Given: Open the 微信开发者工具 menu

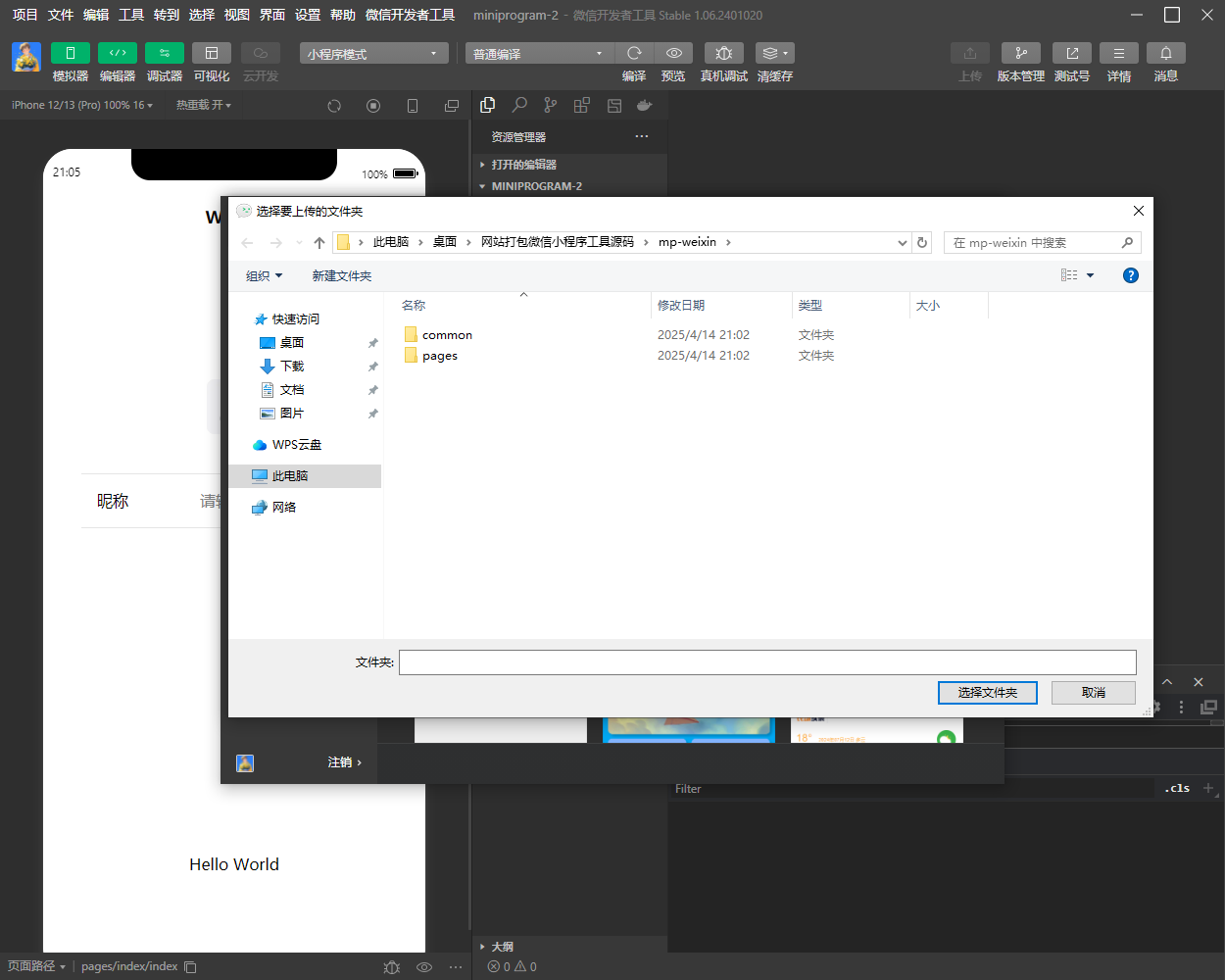Looking at the screenshot, I should coord(410,15).
